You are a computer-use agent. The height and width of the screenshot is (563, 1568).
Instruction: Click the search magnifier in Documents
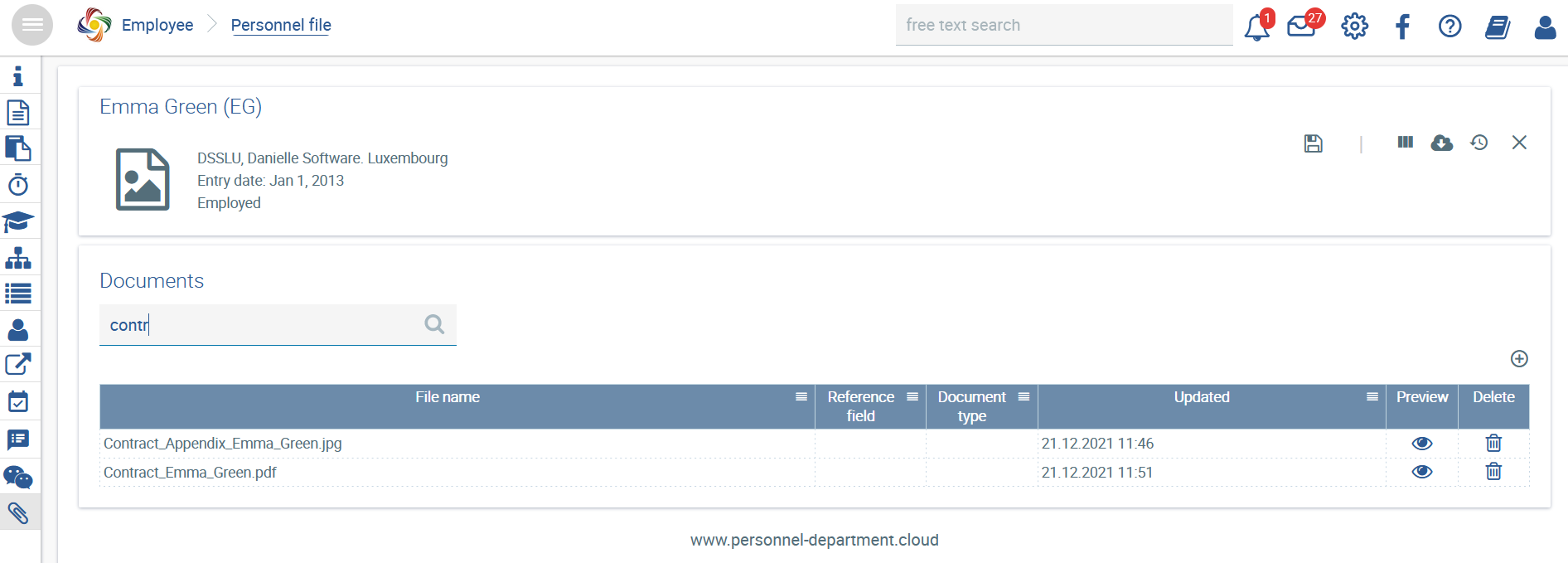434,324
